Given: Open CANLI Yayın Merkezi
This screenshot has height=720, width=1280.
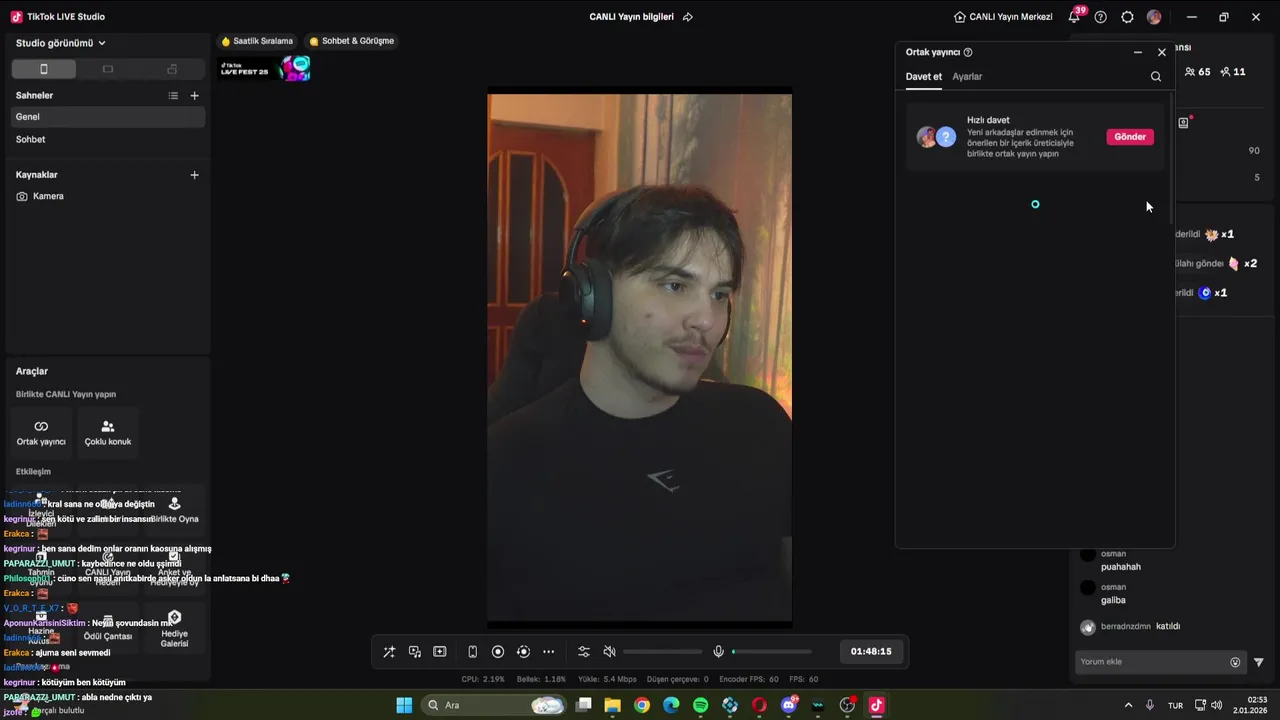Looking at the screenshot, I should (x=1003, y=17).
